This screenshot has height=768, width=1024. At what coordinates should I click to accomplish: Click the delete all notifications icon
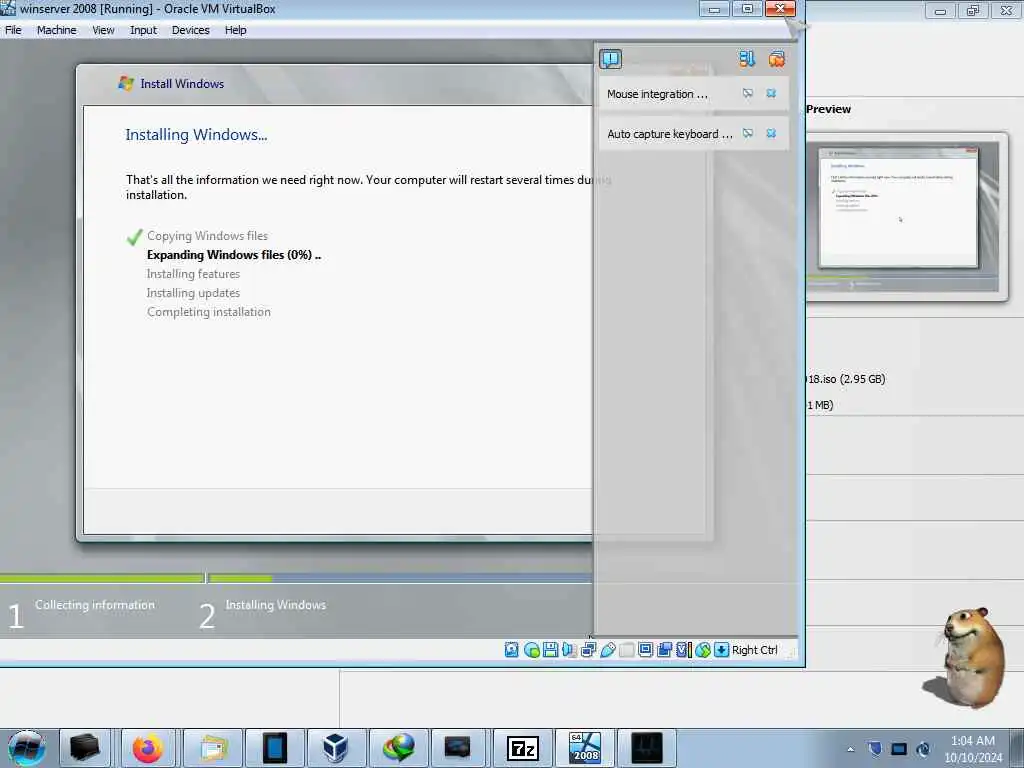[776, 59]
